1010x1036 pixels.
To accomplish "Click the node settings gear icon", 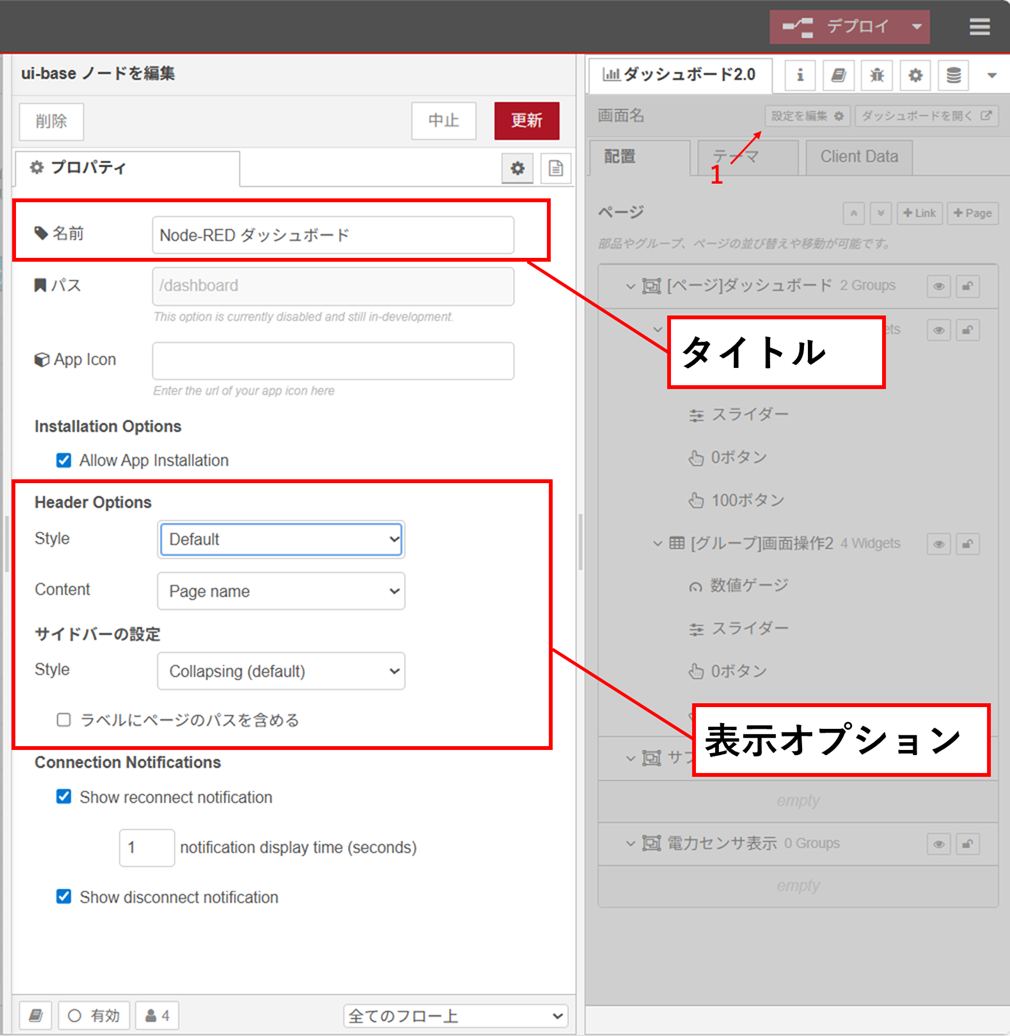I will pos(517,169).
